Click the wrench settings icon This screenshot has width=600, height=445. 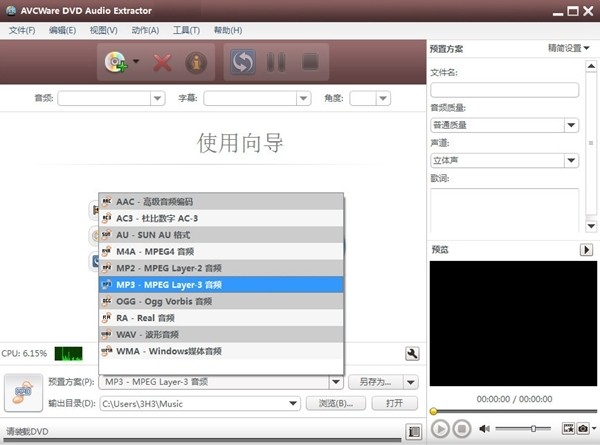(x=411, y=354)
